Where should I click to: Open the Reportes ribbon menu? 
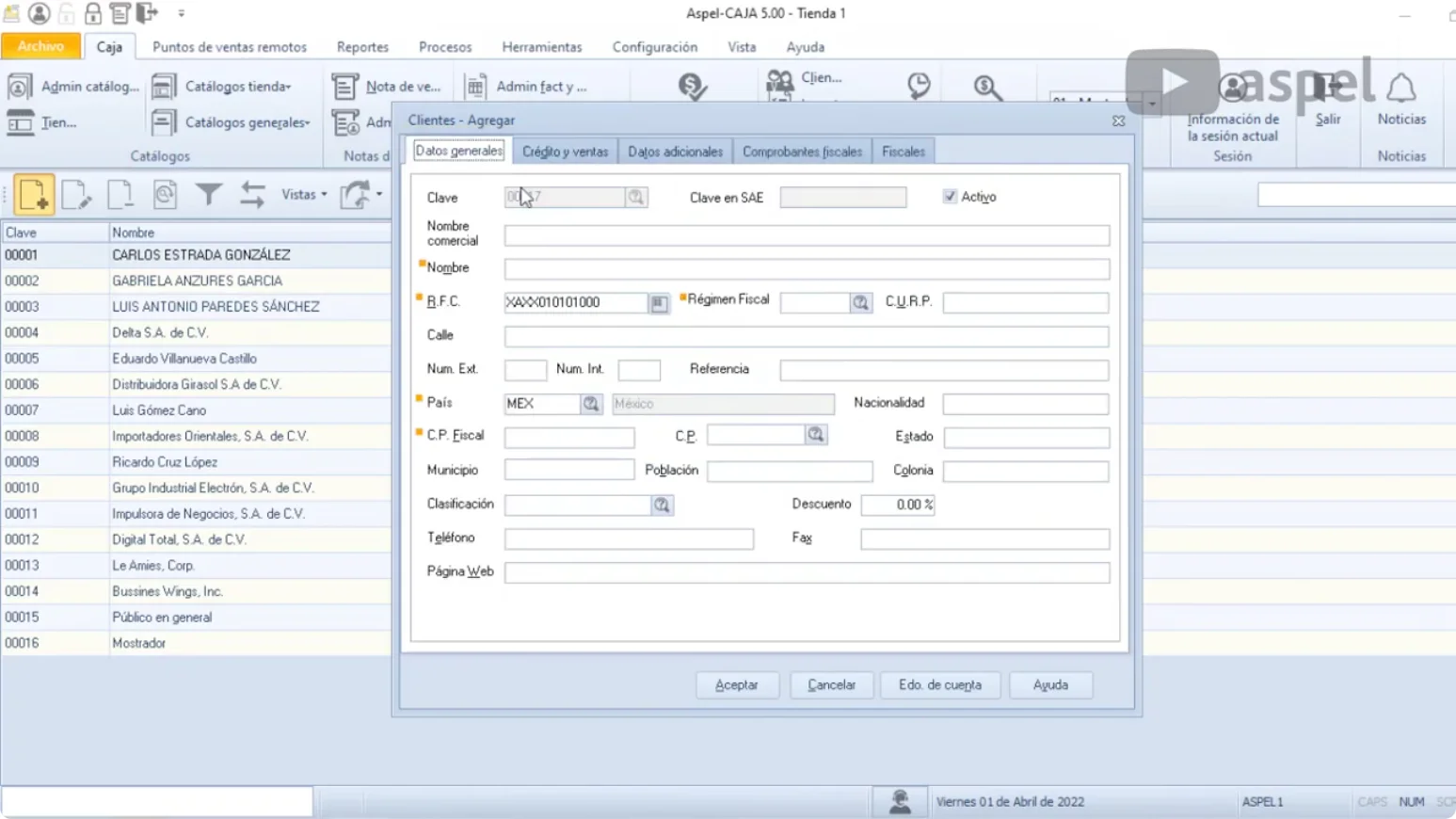pyautogui.click(x=362, y=47)
